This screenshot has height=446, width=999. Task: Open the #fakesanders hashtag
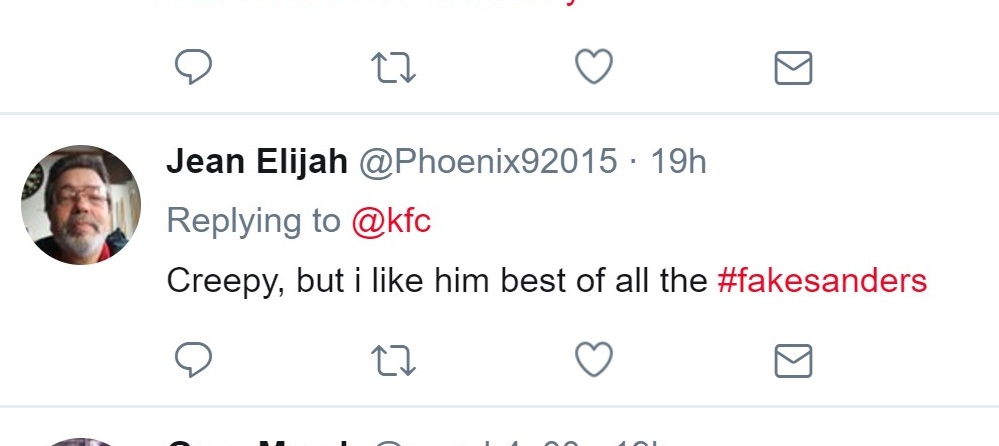click(822, 280)
